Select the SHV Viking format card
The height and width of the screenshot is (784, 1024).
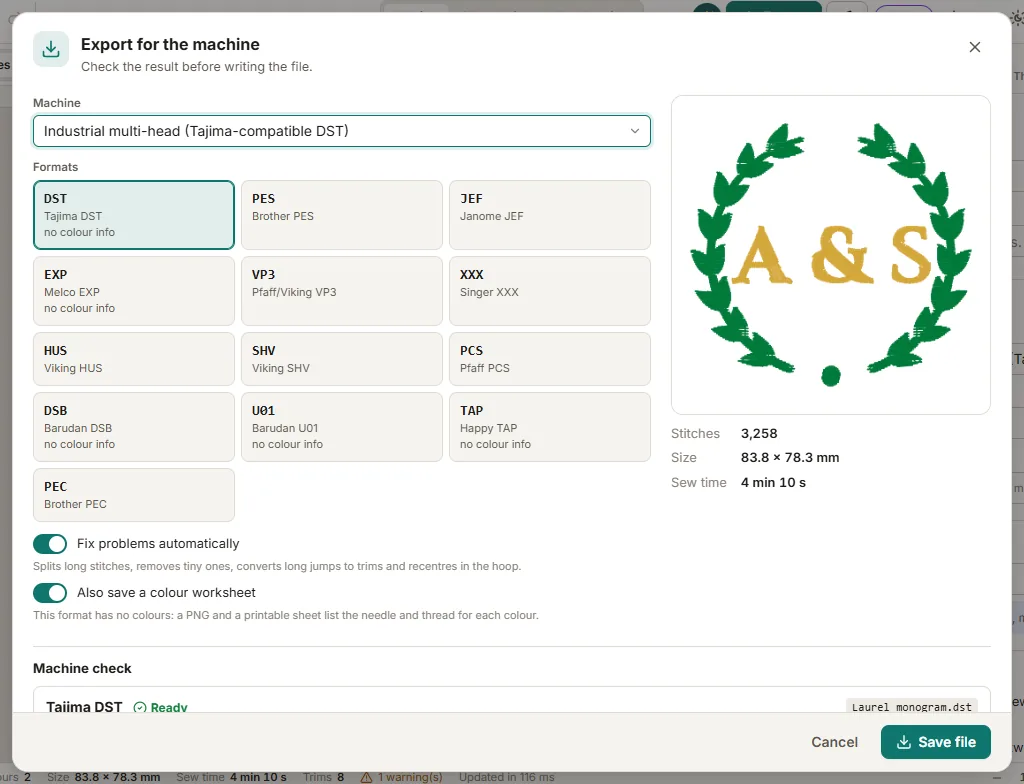[342, 359]
